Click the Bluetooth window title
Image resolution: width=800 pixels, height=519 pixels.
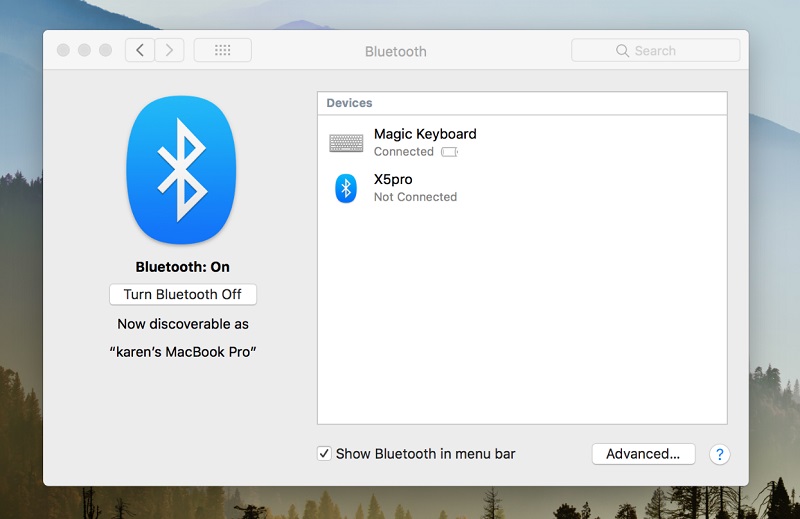click(395, 51)
